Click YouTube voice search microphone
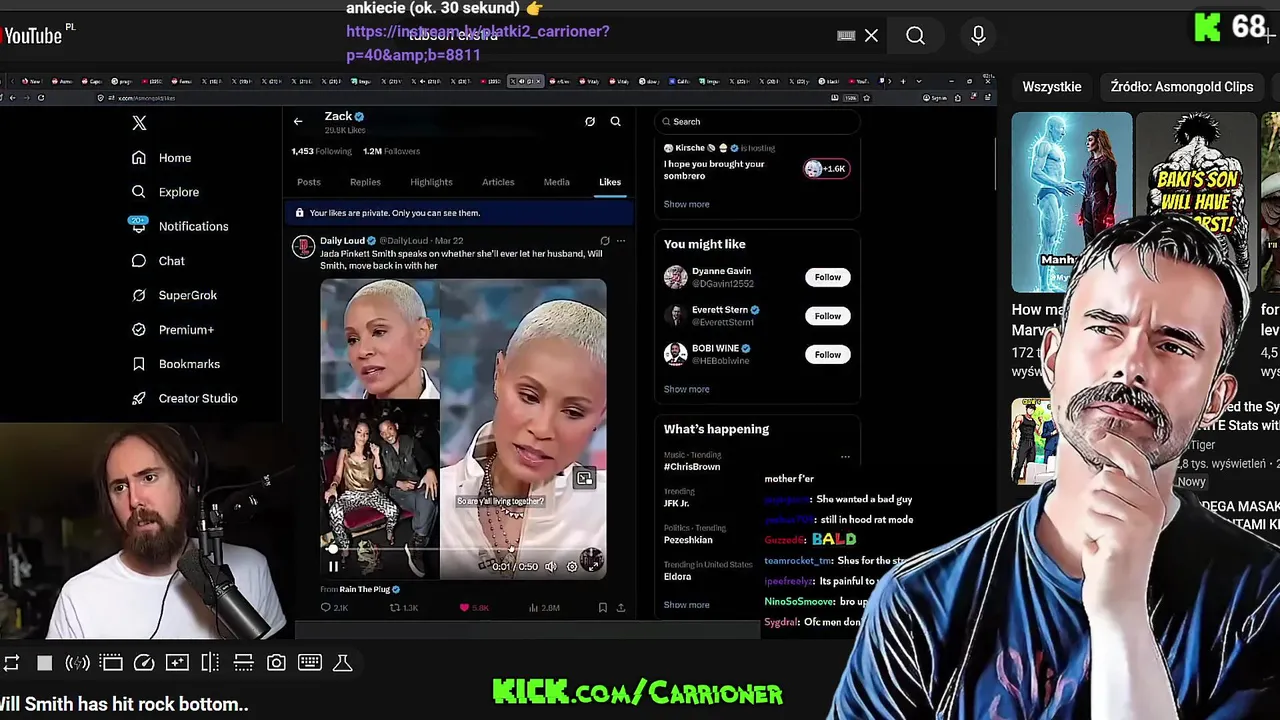This screenshot has width=1280, height=720. [978, 36]
